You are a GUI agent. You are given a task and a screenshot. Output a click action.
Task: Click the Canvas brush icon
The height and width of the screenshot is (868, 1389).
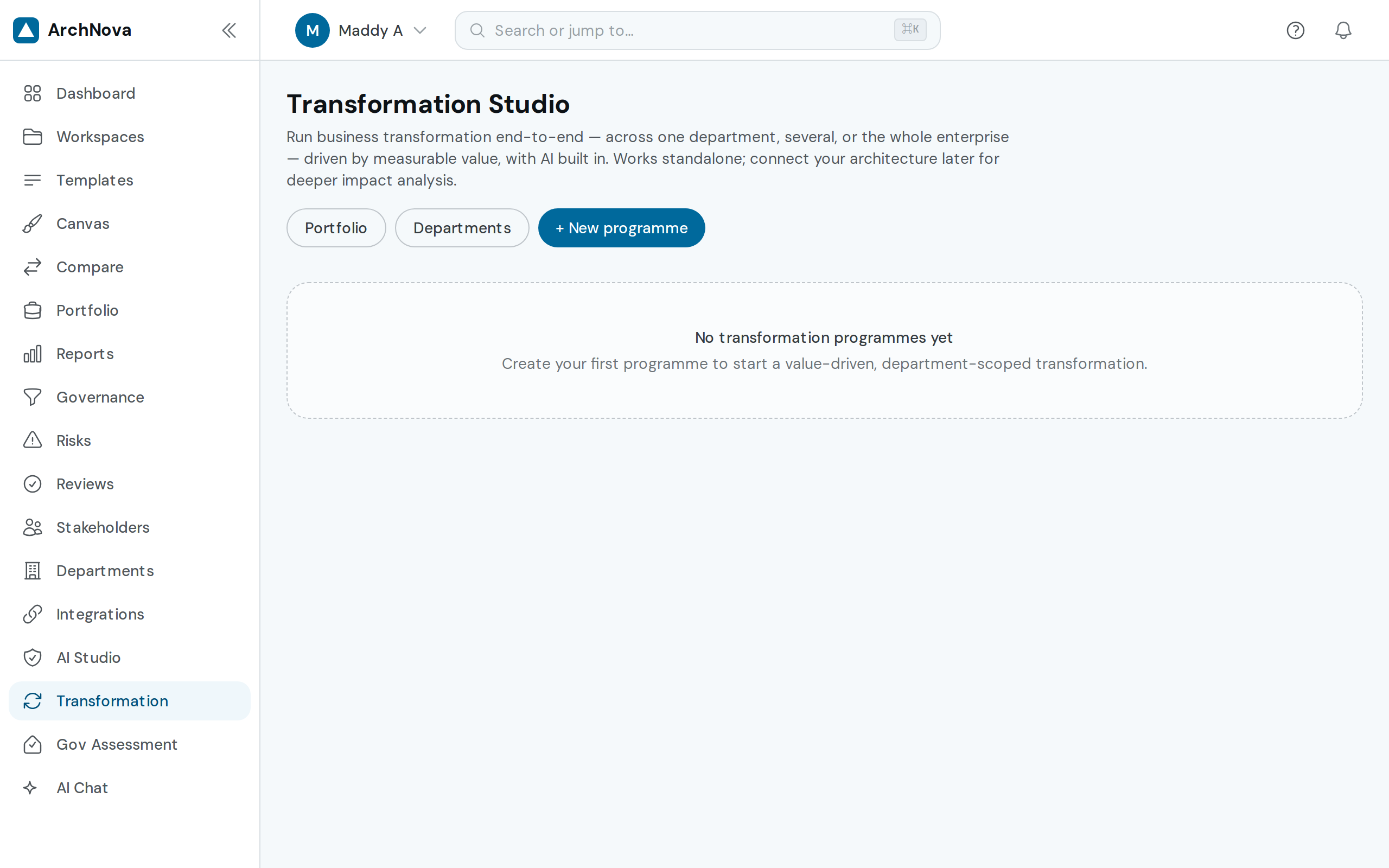[33, 224]
